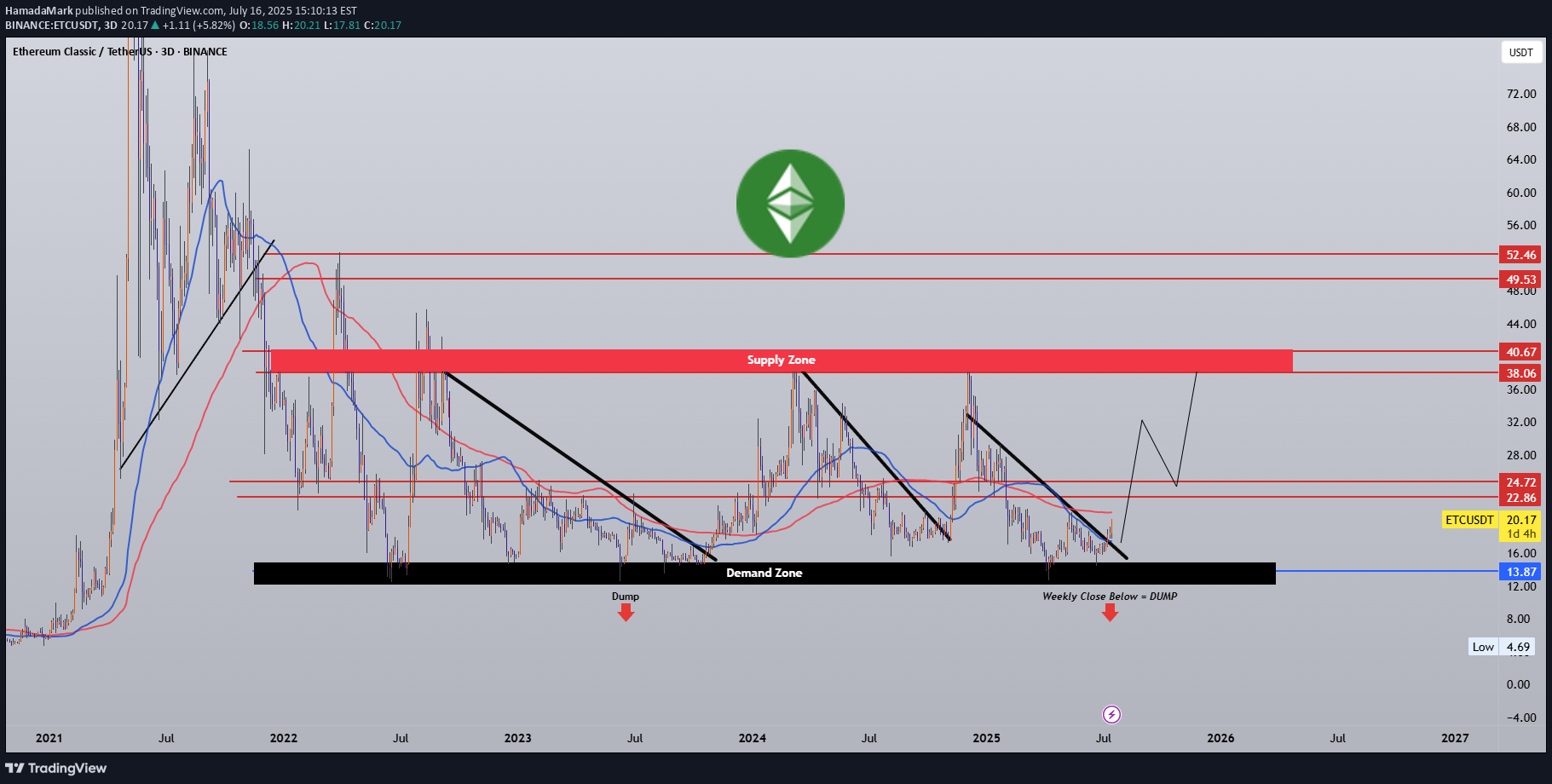
Task: Click the BINANCE:ETCUSDT, 3D header text
Action: tap(61, 26)
